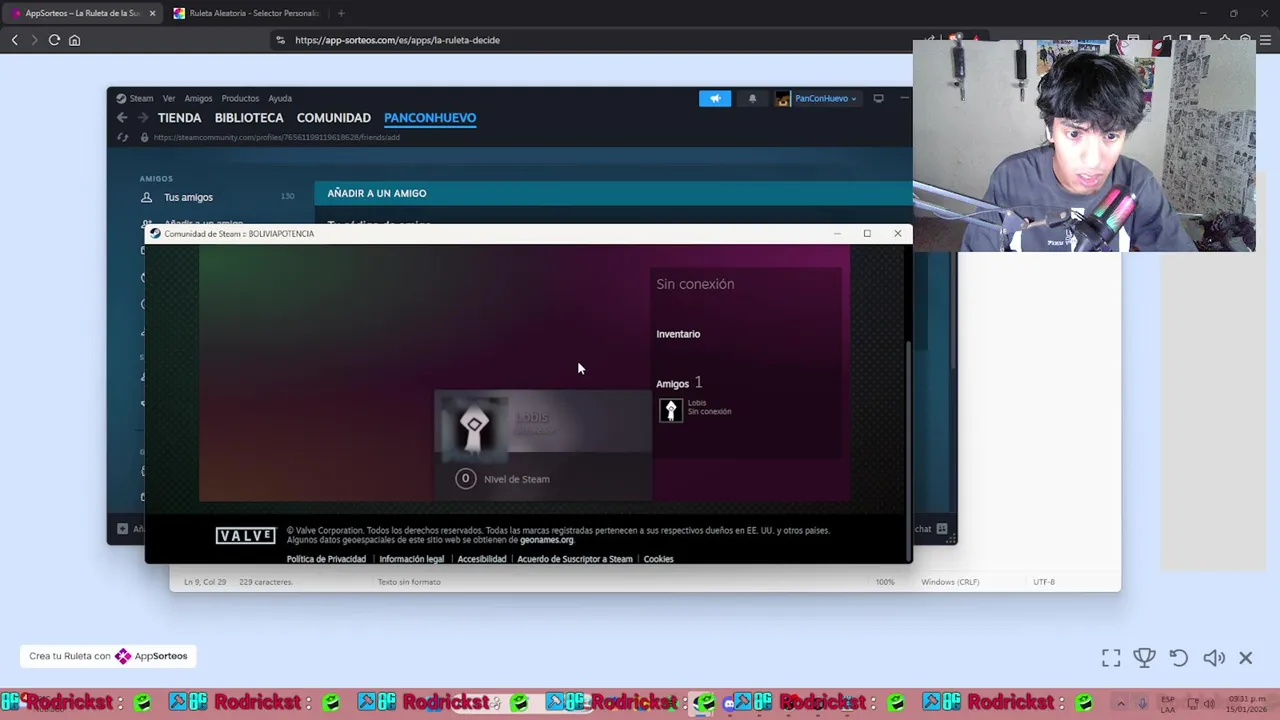Open the Productos menu in Steam
1280x720 pixels.
(x=240, y=98)
